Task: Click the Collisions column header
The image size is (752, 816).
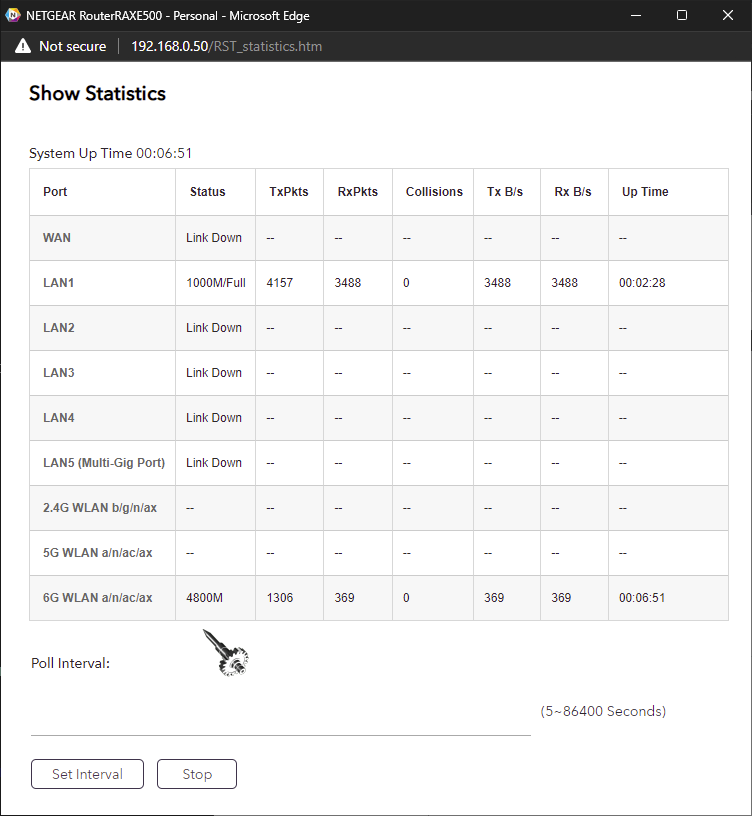Action: pos(434,192)
